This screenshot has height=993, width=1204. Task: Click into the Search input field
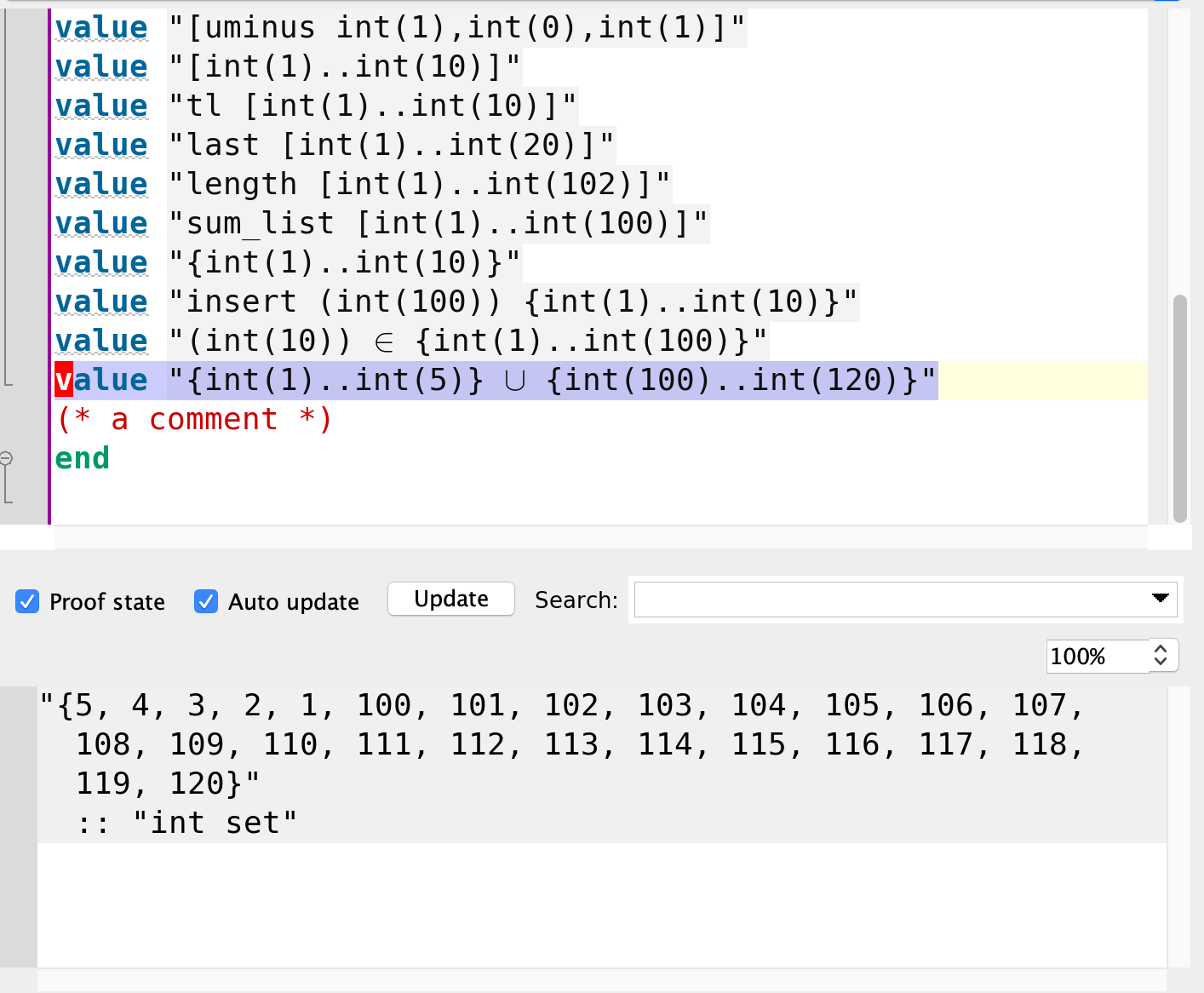click(x=890, y=599)
